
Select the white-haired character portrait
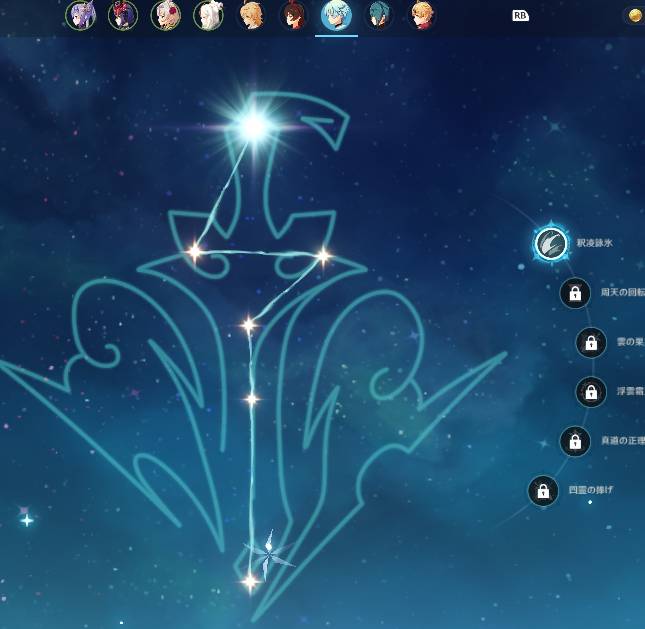(x=209, y=16)
